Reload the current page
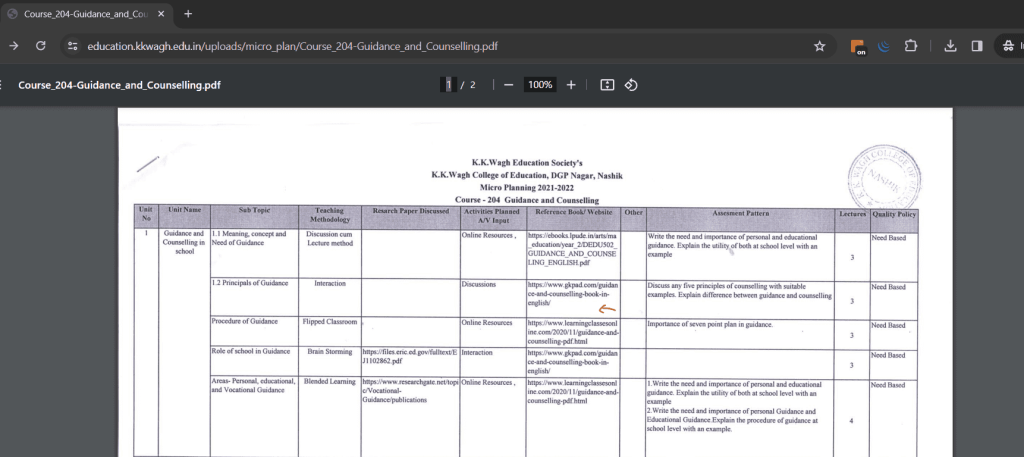Screen dimensions: 1024x457 coord(40,46)
